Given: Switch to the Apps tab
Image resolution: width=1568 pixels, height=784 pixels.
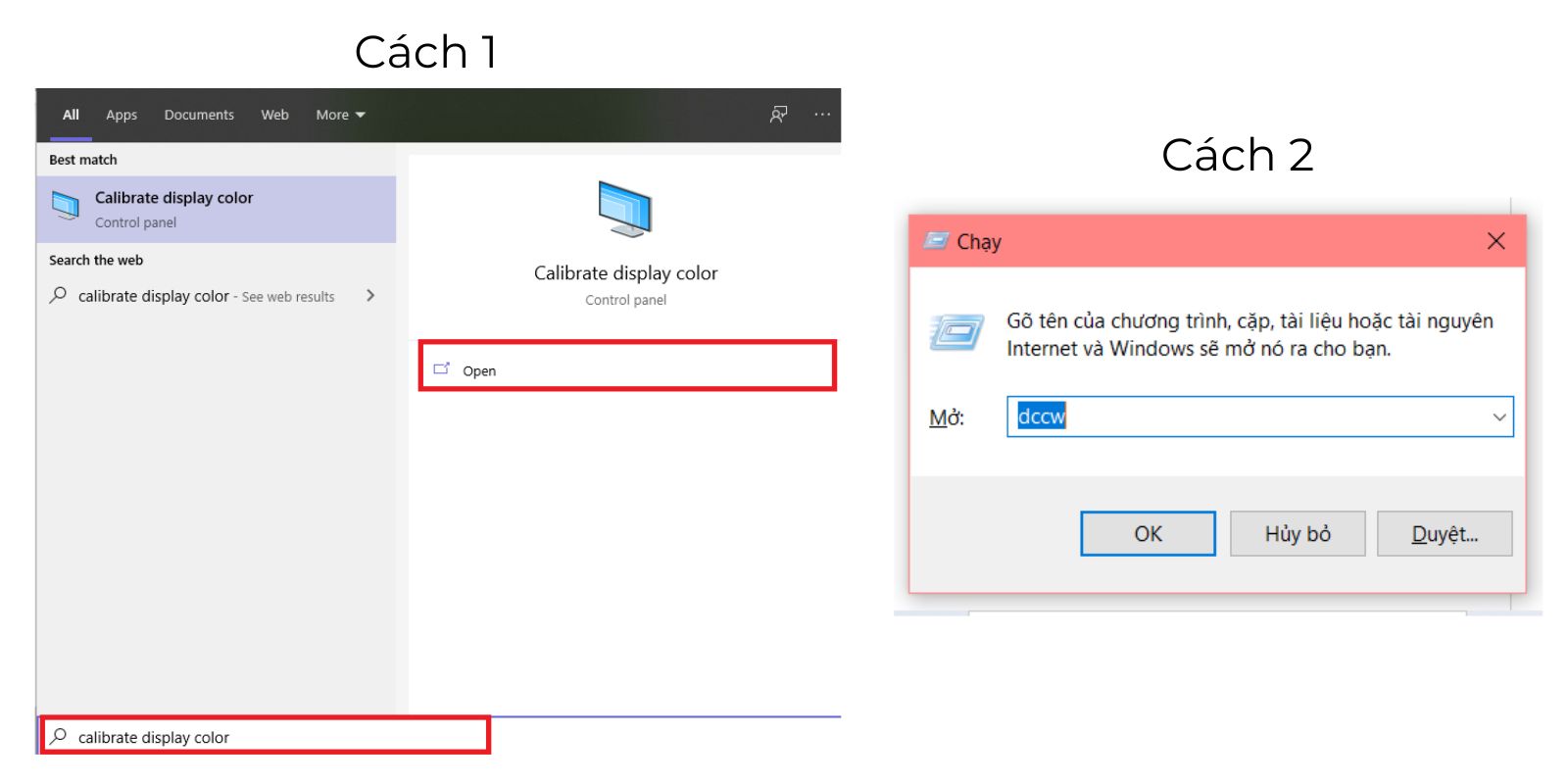Looking at the screenshot, I should click(122, 115).
